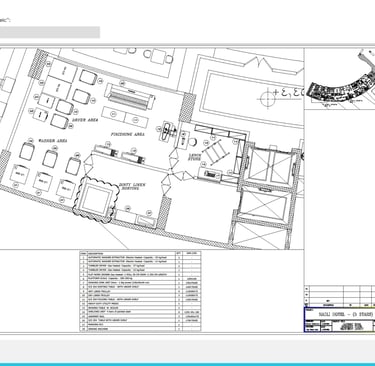The width and height of the screenshot is (375, 366).
Task: Click the grey redacted field at top left
Action: tap(50, 32)
